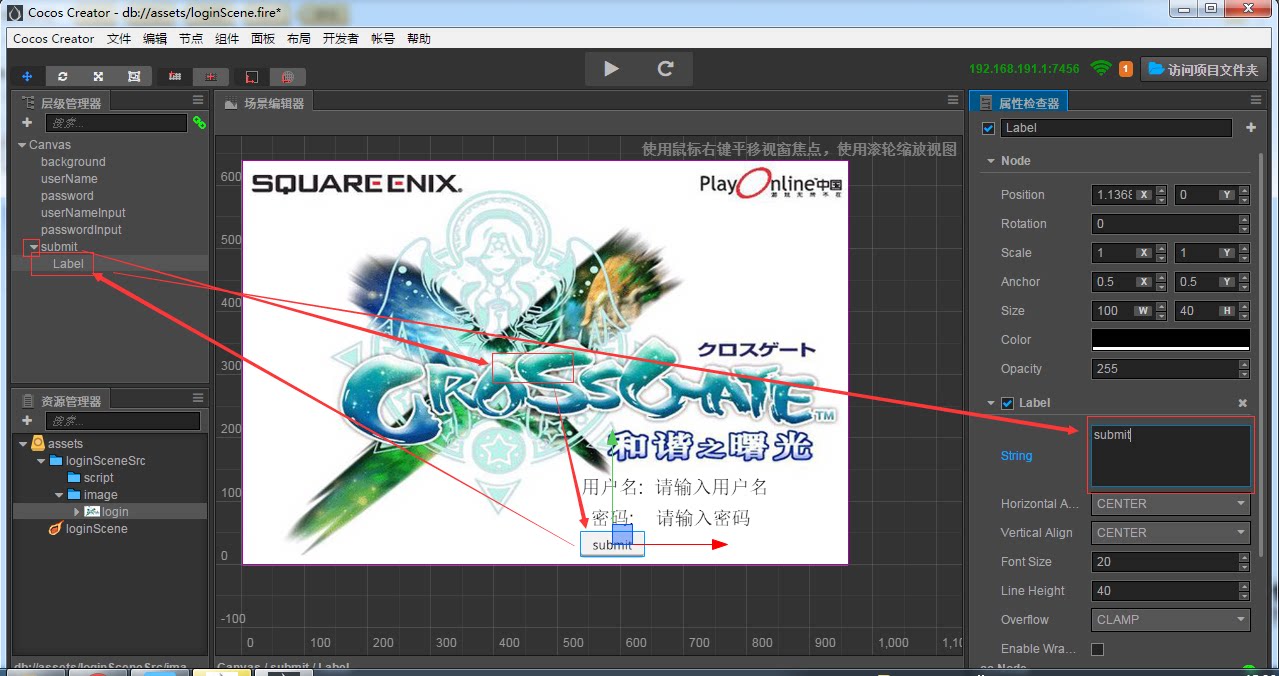Focus the assets search box
Image resolution: width=1279 pixels, height=676 pixels.
[x=123, y=421]
